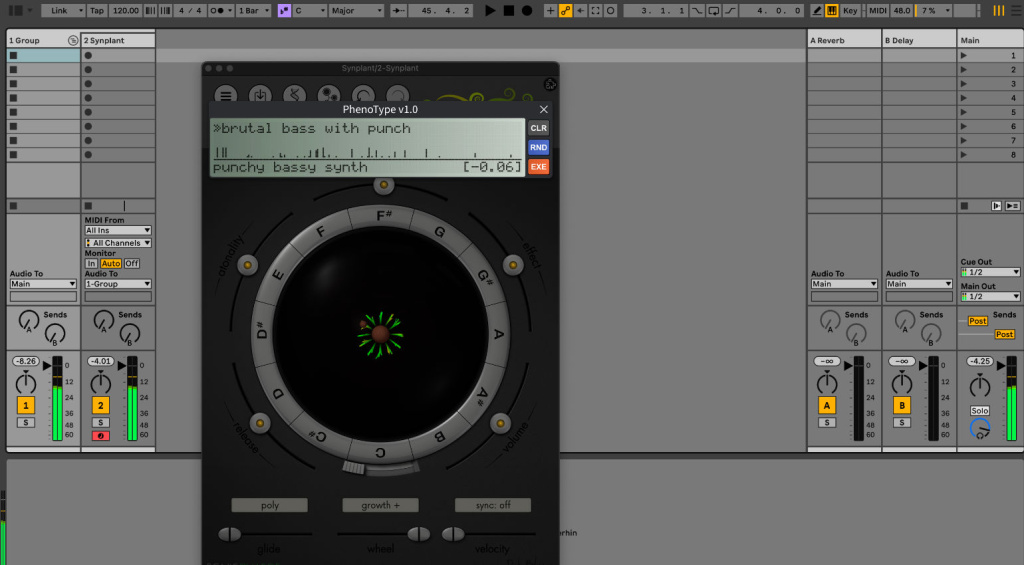Click the blue RND button
The height and width of the screenshot is (565, 1024).
539,148
